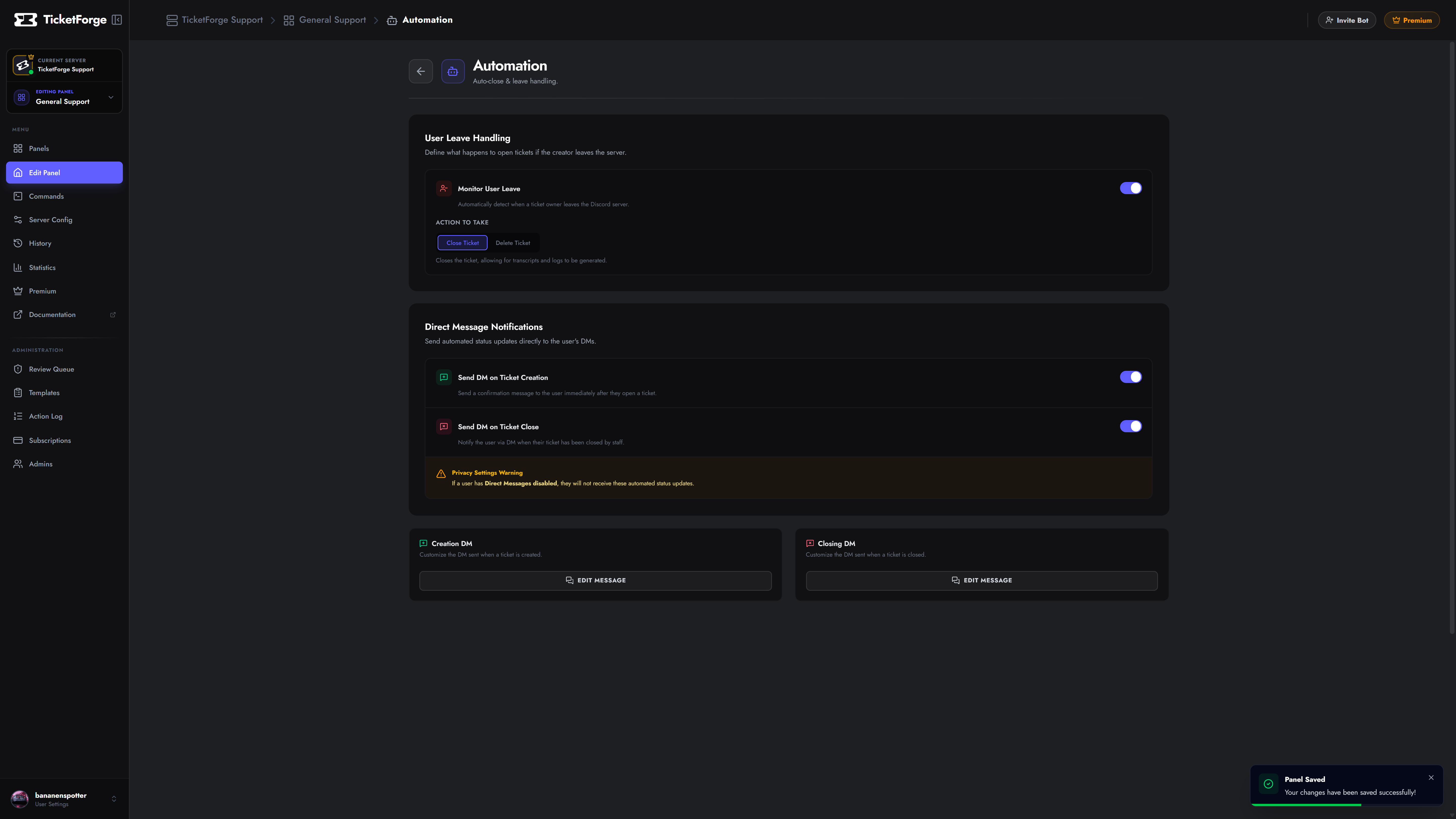
Task: Open the bananenspotter user settings expander
Action: point(113,799)
